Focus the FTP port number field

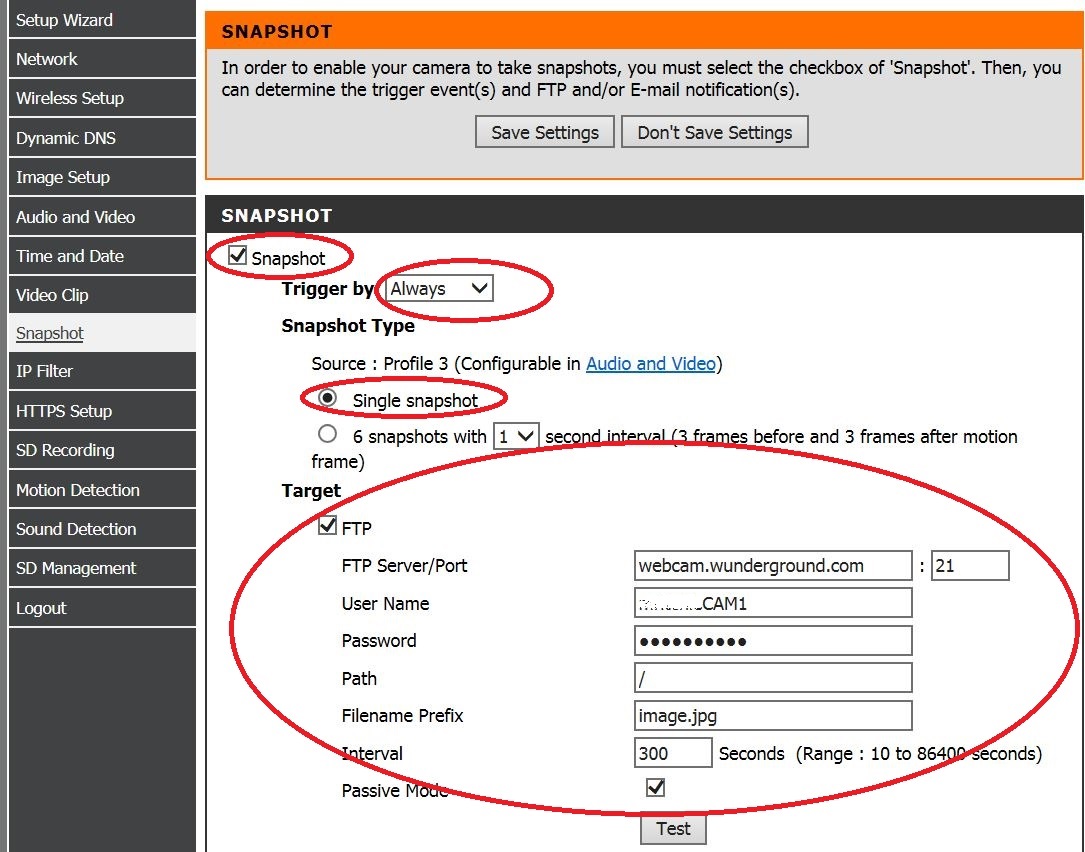click(969, 566)
